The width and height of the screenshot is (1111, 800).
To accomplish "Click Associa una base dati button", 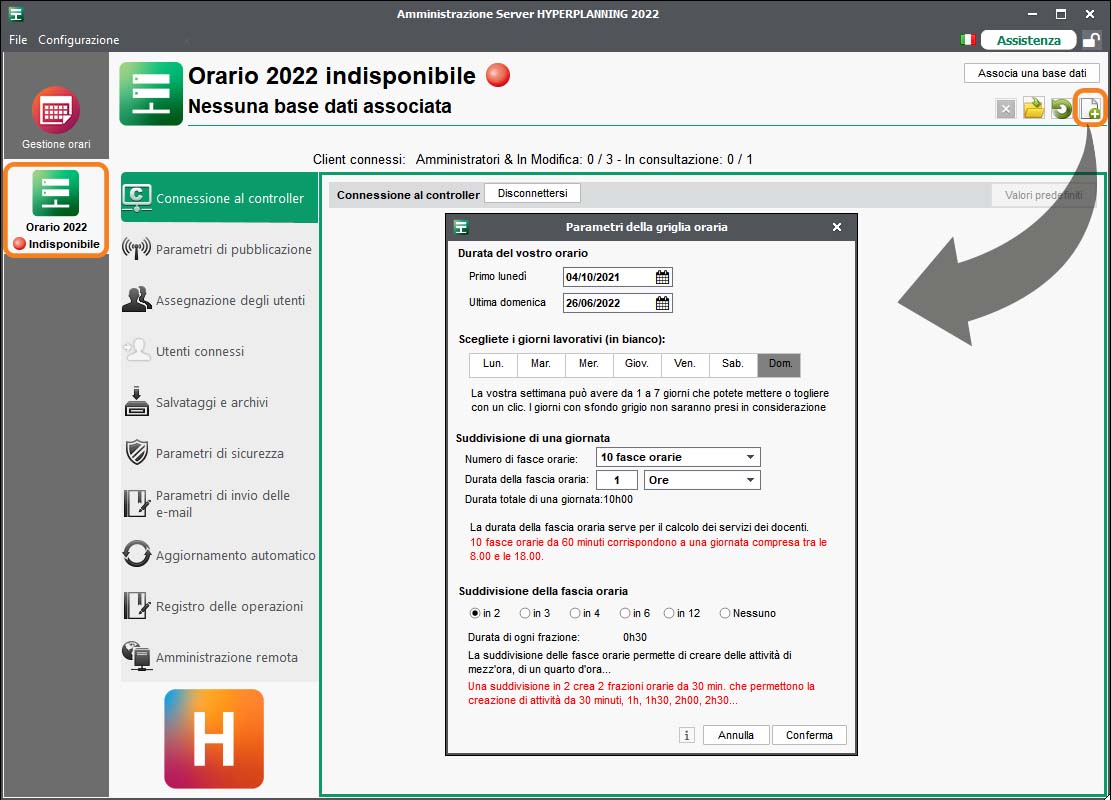I will (x=1032, y=73).
